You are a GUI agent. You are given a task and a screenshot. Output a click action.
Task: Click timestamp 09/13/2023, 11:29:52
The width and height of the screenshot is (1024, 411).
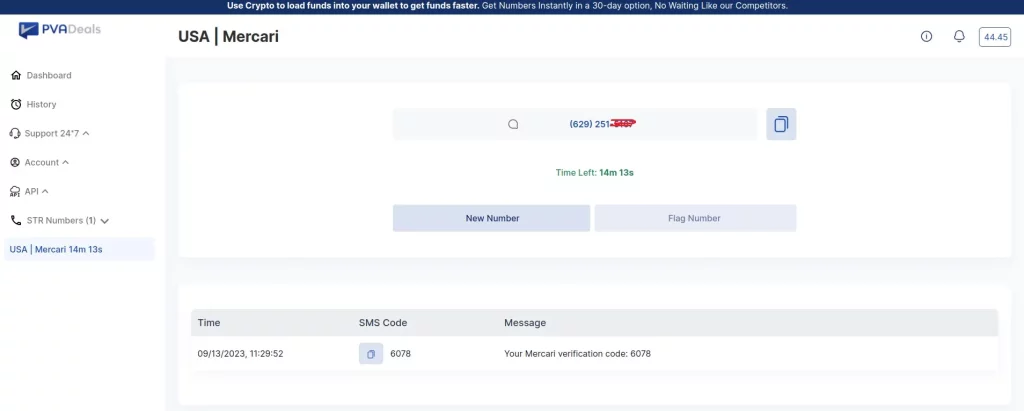tap(240, 353)
